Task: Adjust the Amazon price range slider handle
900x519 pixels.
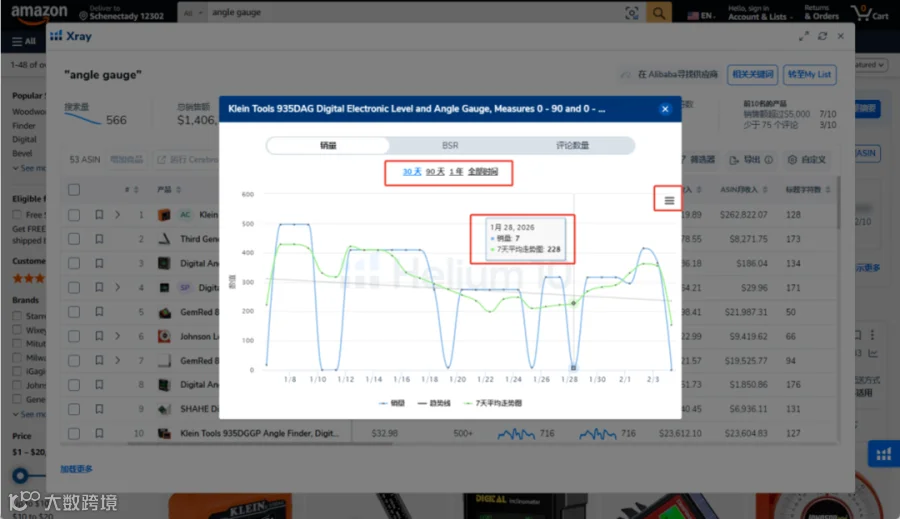Action: coord(21,475)
